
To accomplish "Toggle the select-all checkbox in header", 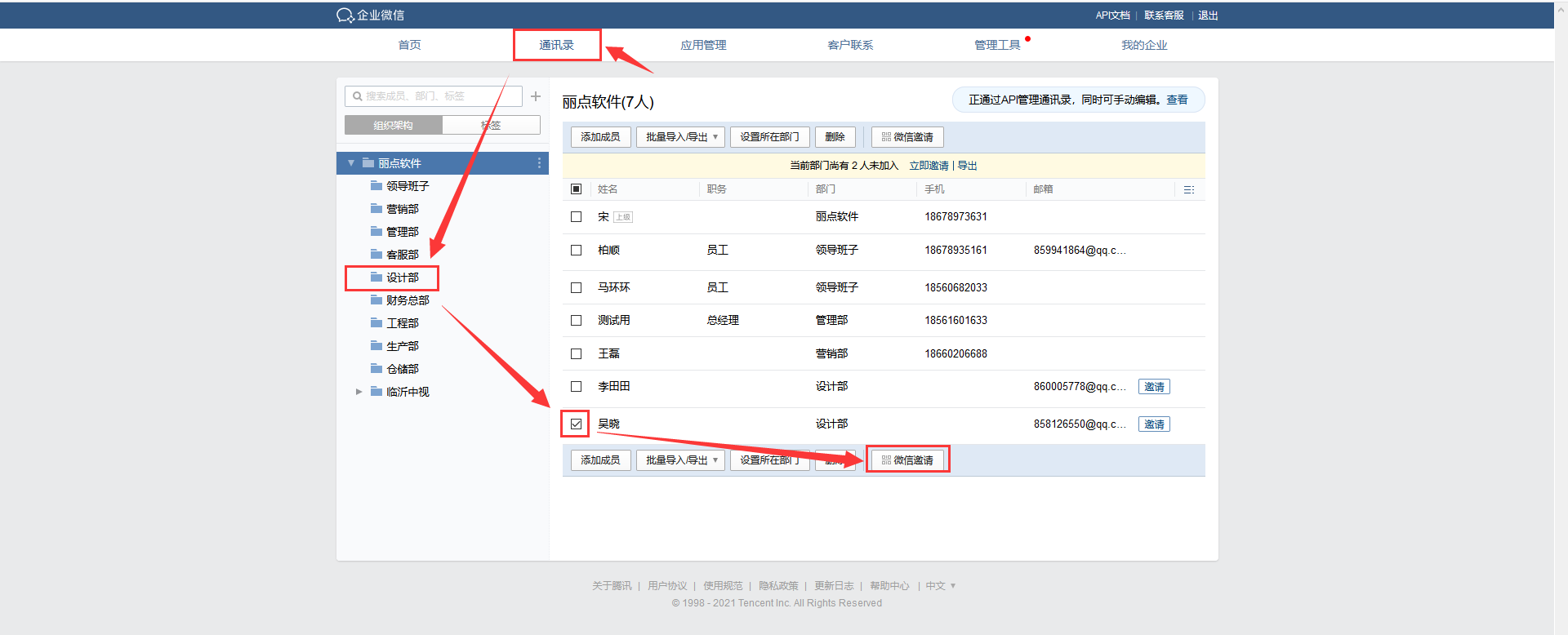I will tap(576, 189).
